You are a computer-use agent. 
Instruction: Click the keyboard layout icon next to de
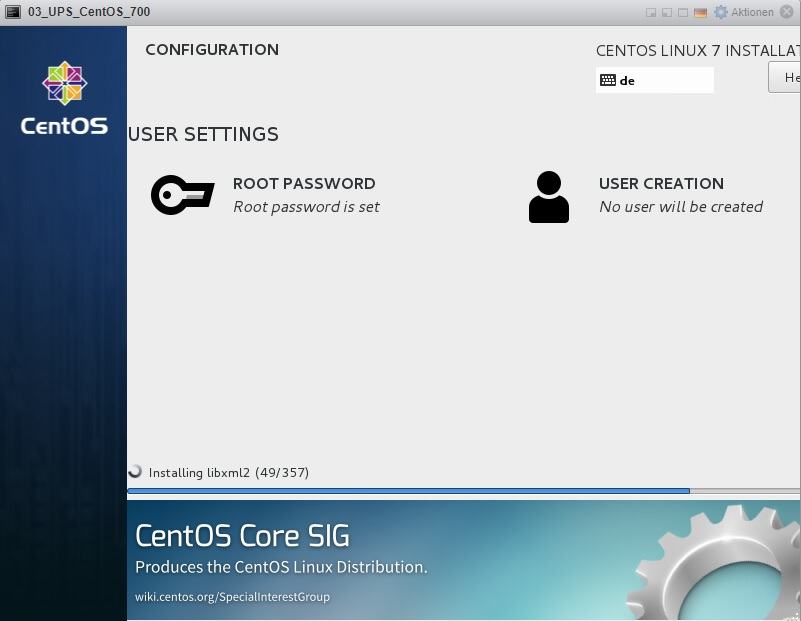pos(608,80)
